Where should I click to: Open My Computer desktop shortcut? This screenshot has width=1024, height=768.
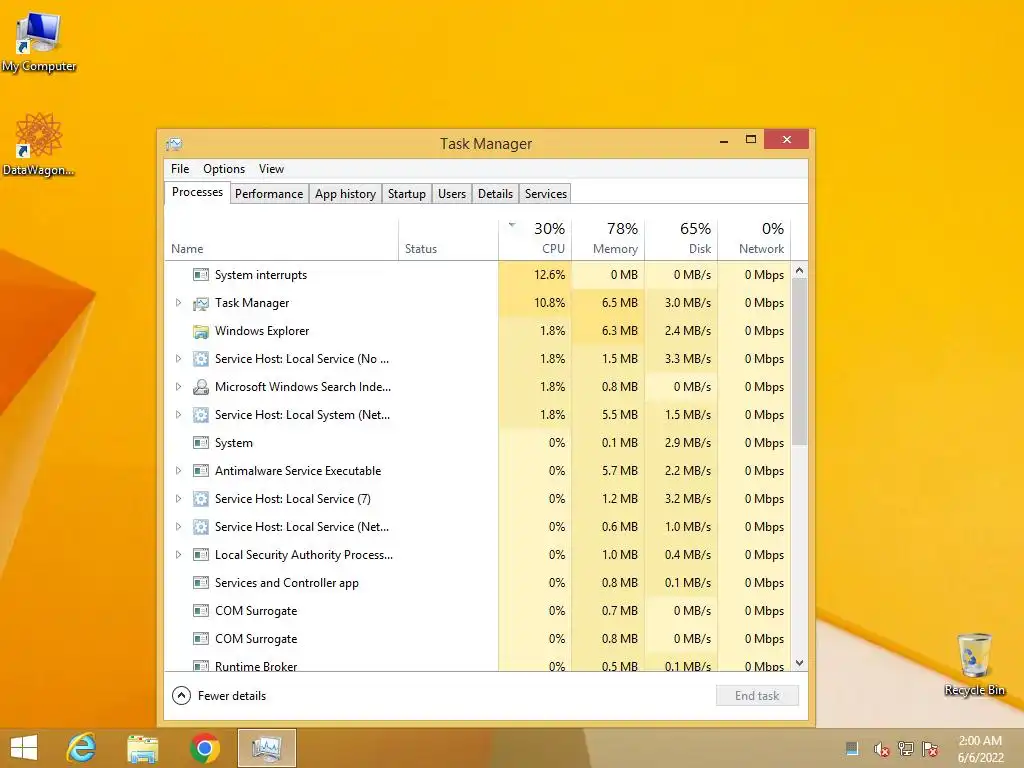tap(39, 39)
